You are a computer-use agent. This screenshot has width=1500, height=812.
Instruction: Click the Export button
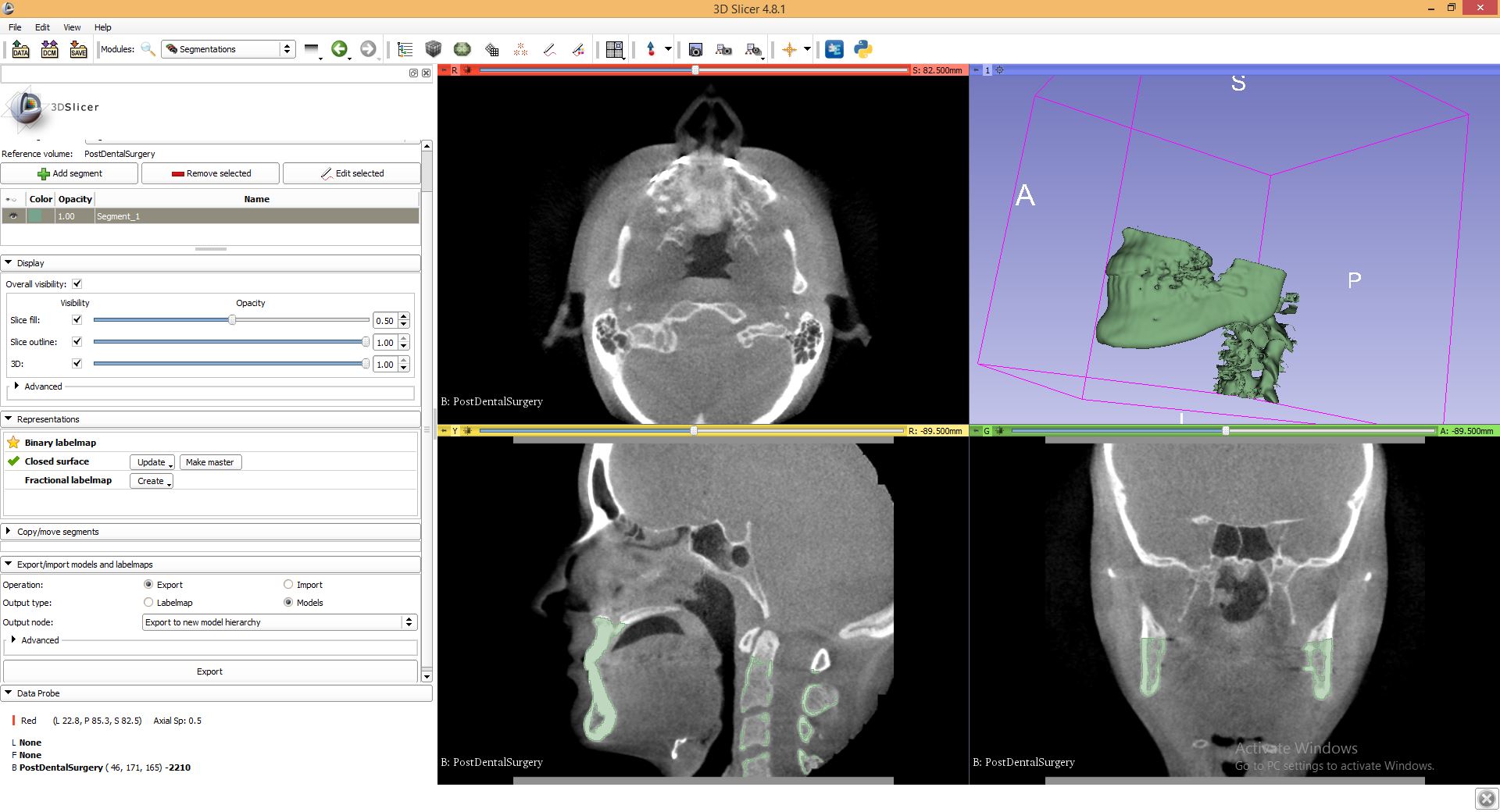[210, 671]
